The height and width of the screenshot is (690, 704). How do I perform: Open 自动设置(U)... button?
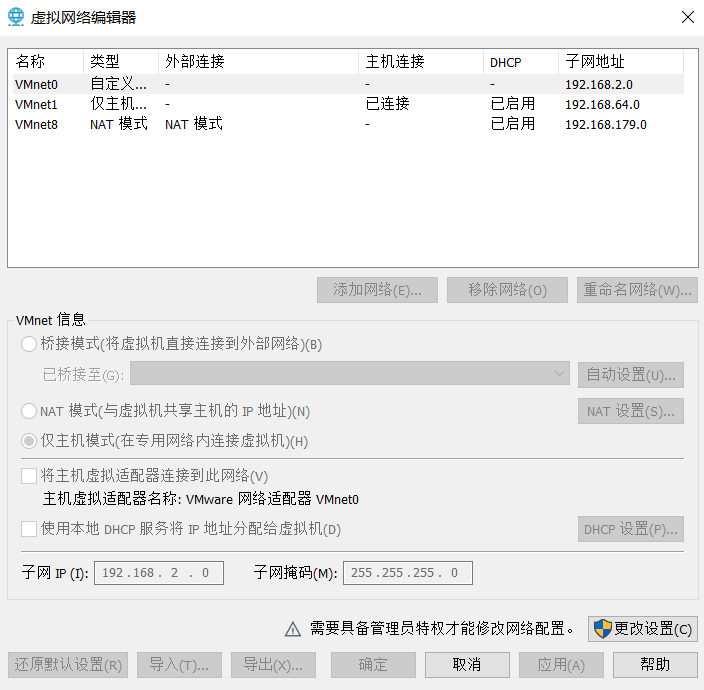(x=631, y=375)
